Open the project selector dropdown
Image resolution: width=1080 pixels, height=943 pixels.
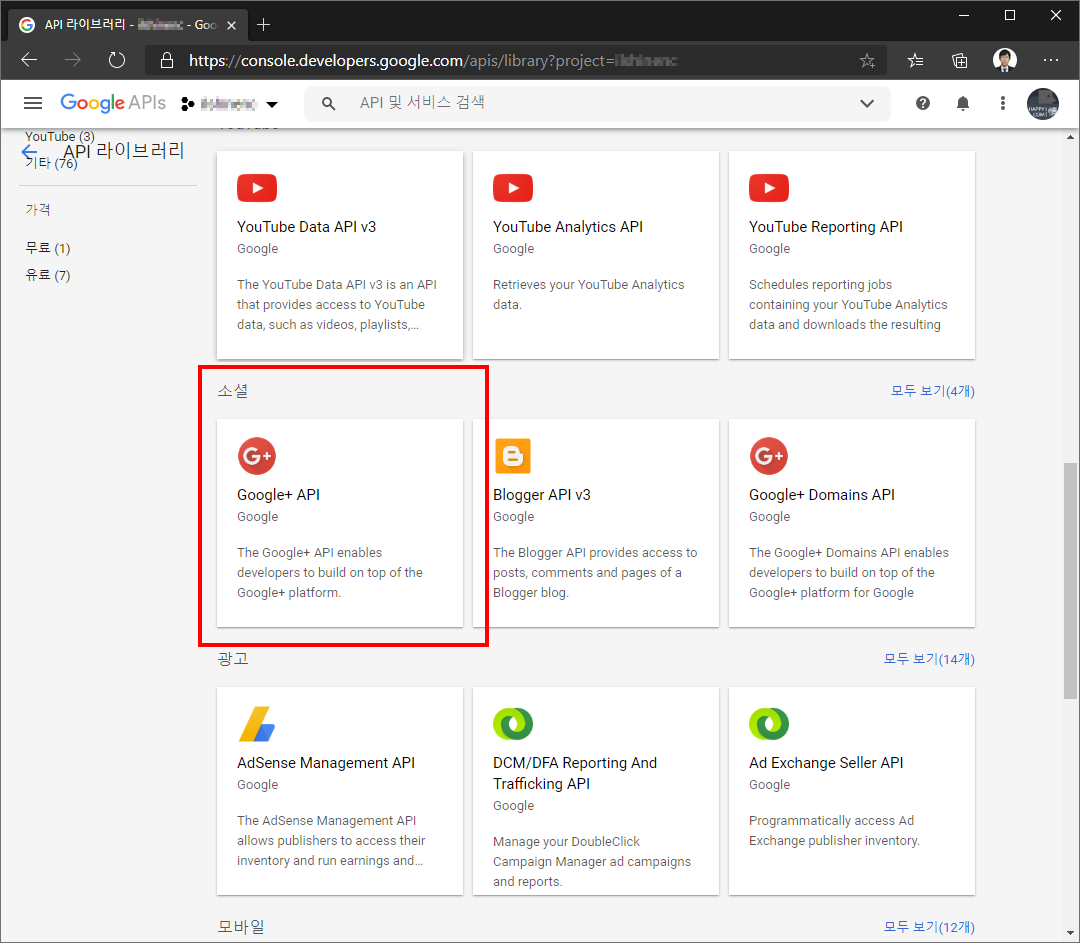(x=229, y=104)
